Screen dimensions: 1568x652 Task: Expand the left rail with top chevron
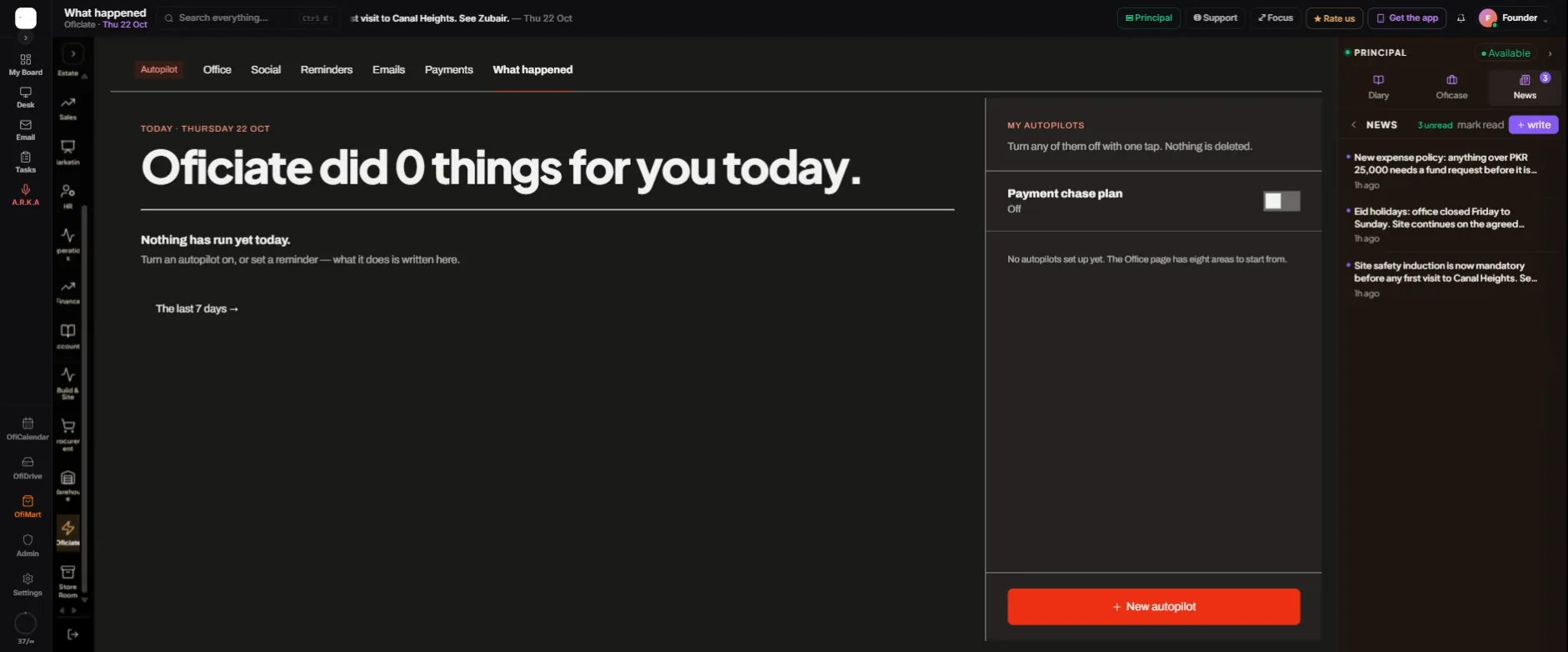point(26,38)
